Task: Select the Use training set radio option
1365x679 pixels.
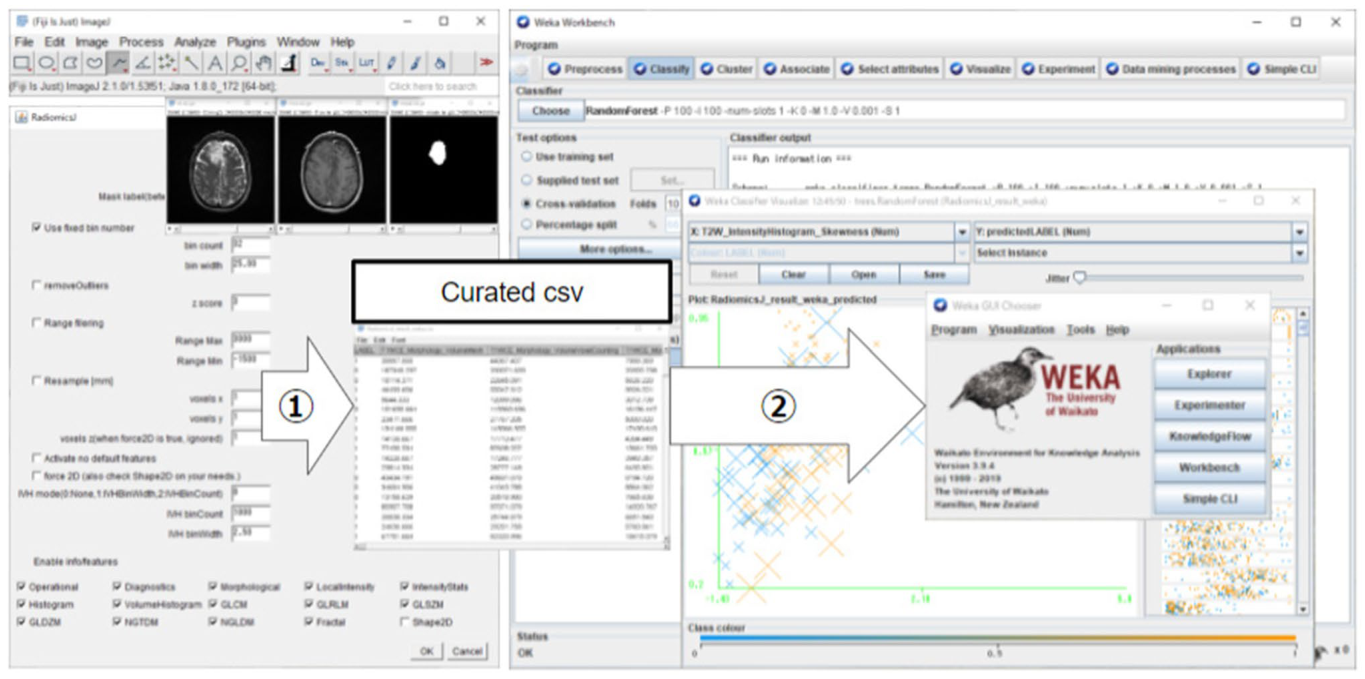Action: 526,157
